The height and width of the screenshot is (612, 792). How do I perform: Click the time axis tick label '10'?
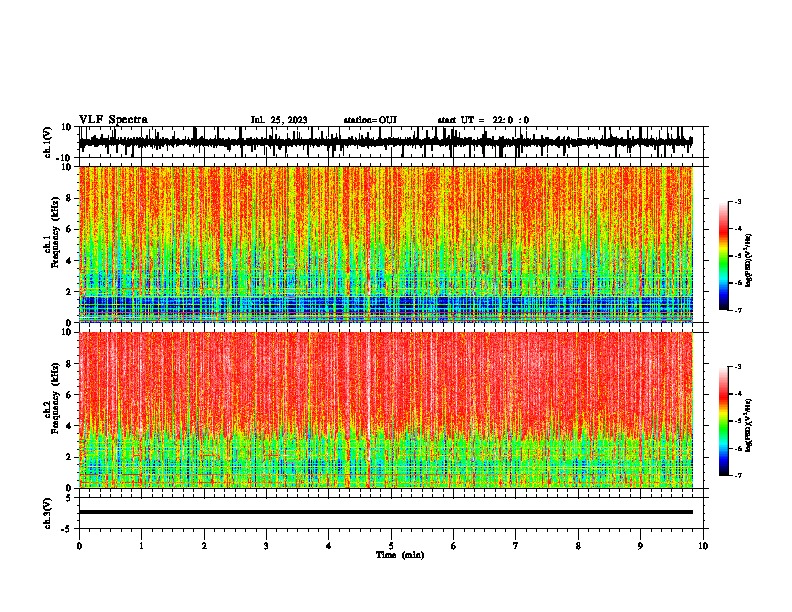(703, 546)
